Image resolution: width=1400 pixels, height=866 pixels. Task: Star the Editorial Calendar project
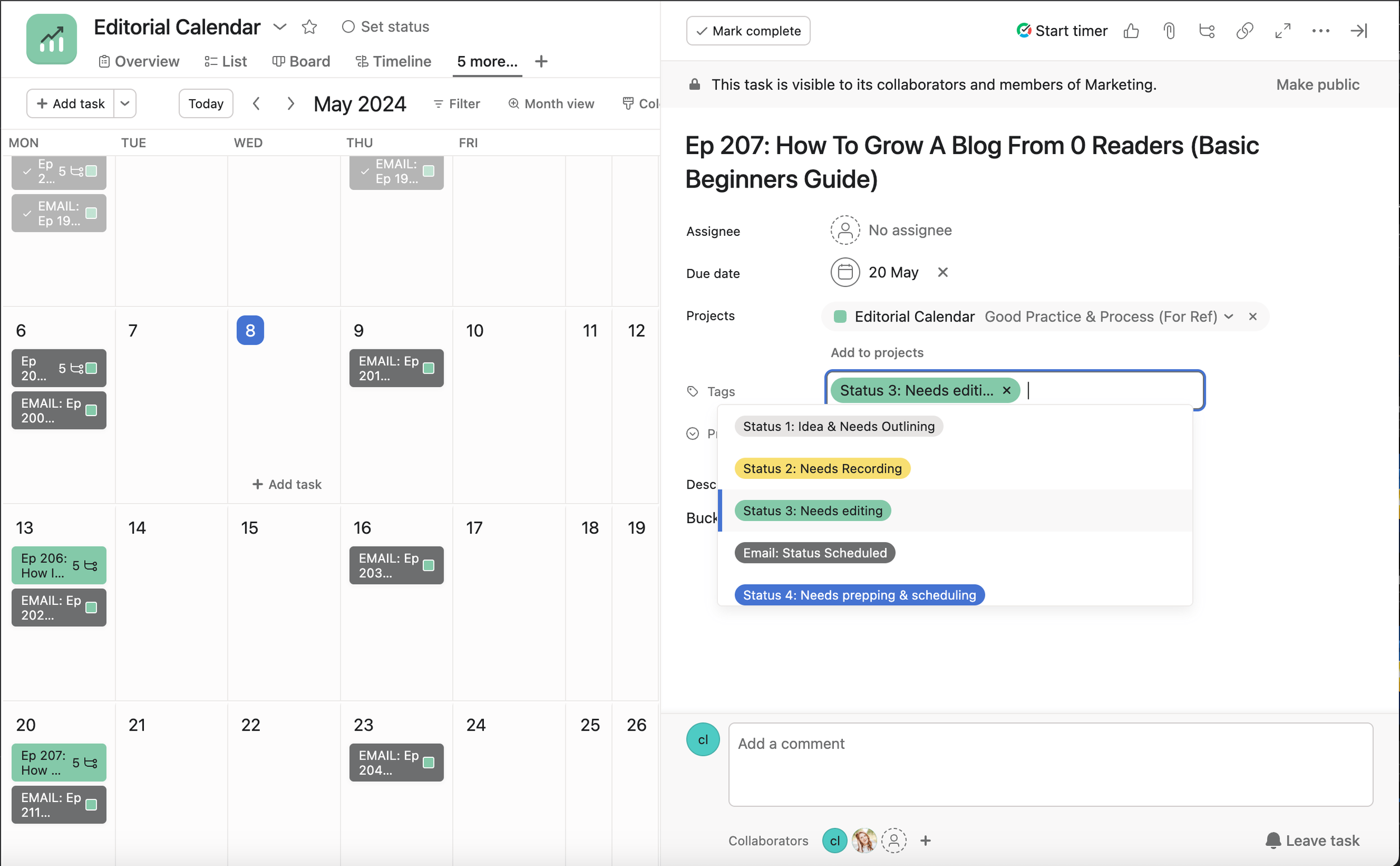tap(309, 27)
